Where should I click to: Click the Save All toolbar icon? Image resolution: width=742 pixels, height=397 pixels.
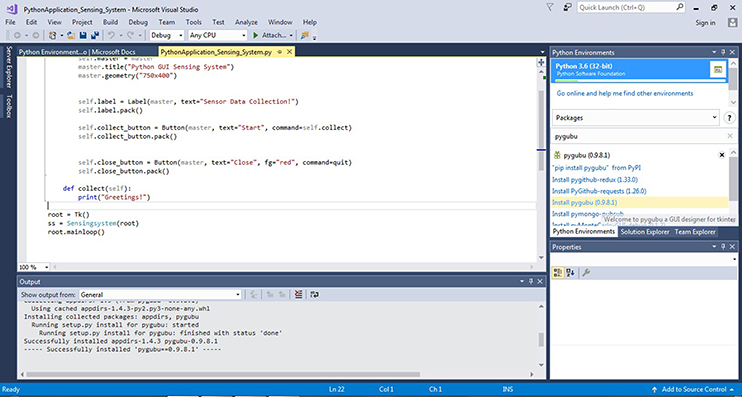point(95,35)
